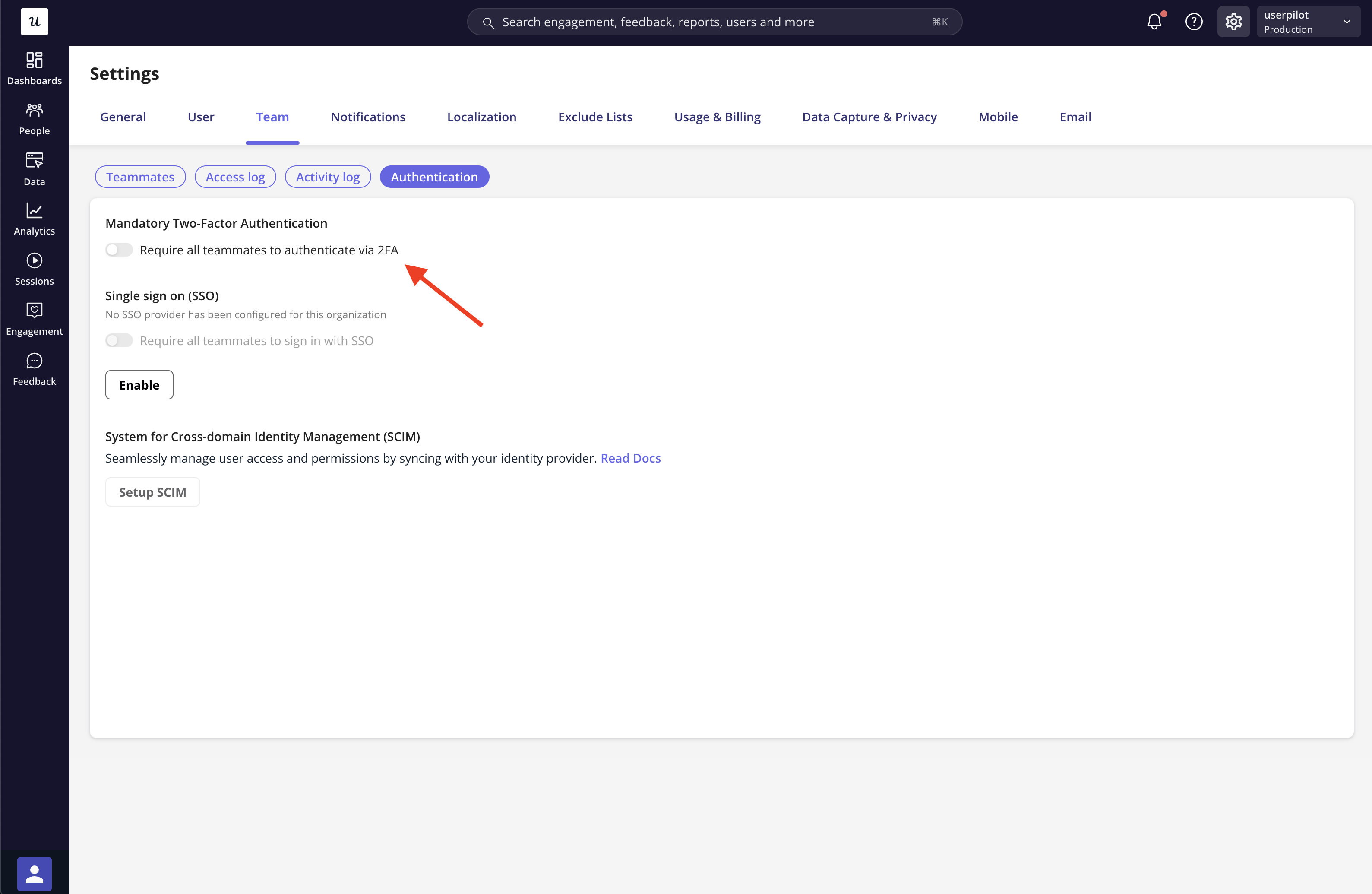Image resolution: width=1372 pixels, height=894 pixels.
Task: Switch to the Usage & Billing tab
Action: click(717, 117)
